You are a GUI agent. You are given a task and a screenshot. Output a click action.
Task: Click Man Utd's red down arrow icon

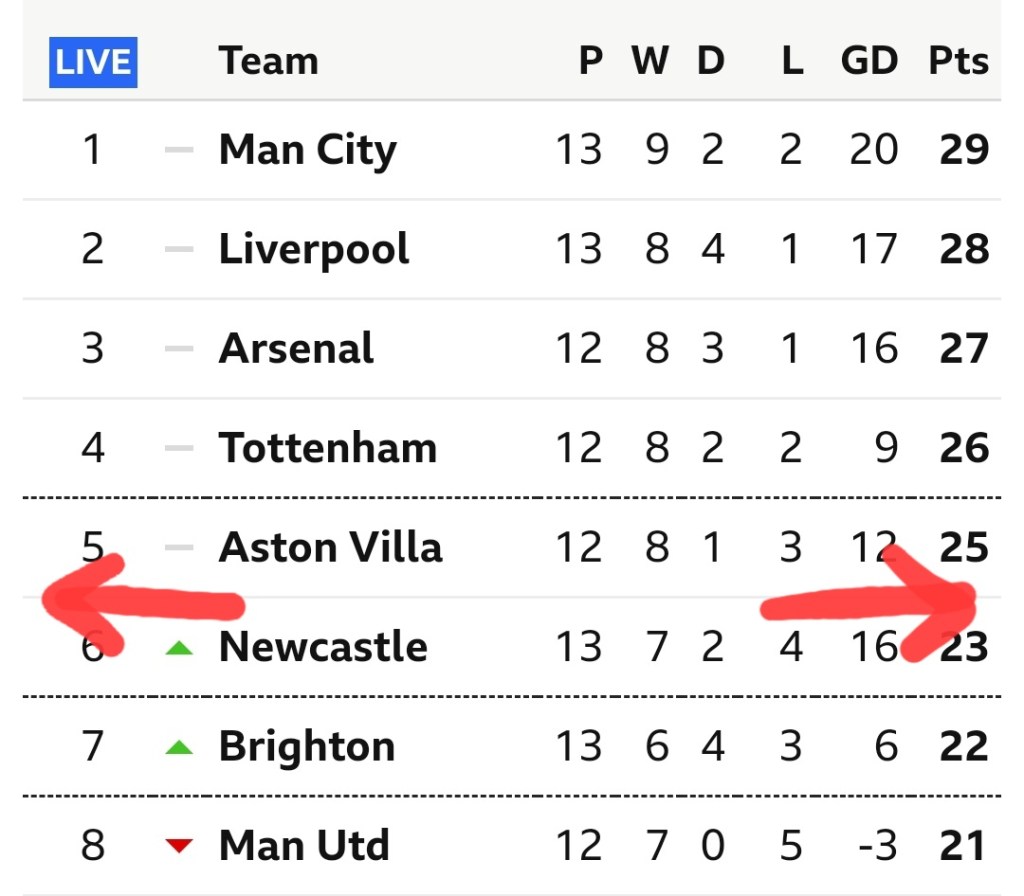click(179, 846)
